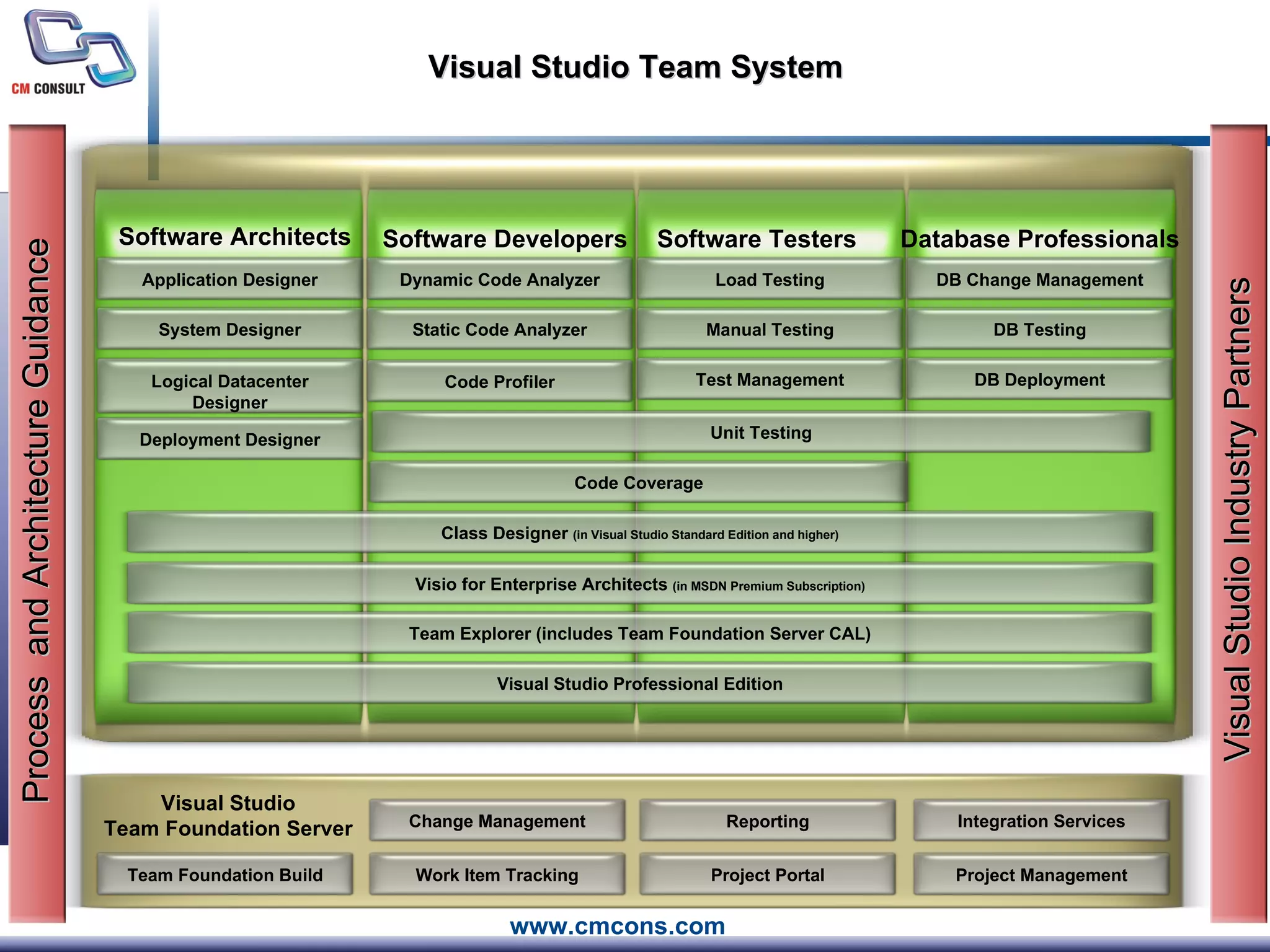Click the Database Professionals column header
The height and width of the screenshot is (952, 1270).
(x=1039, y=239)
